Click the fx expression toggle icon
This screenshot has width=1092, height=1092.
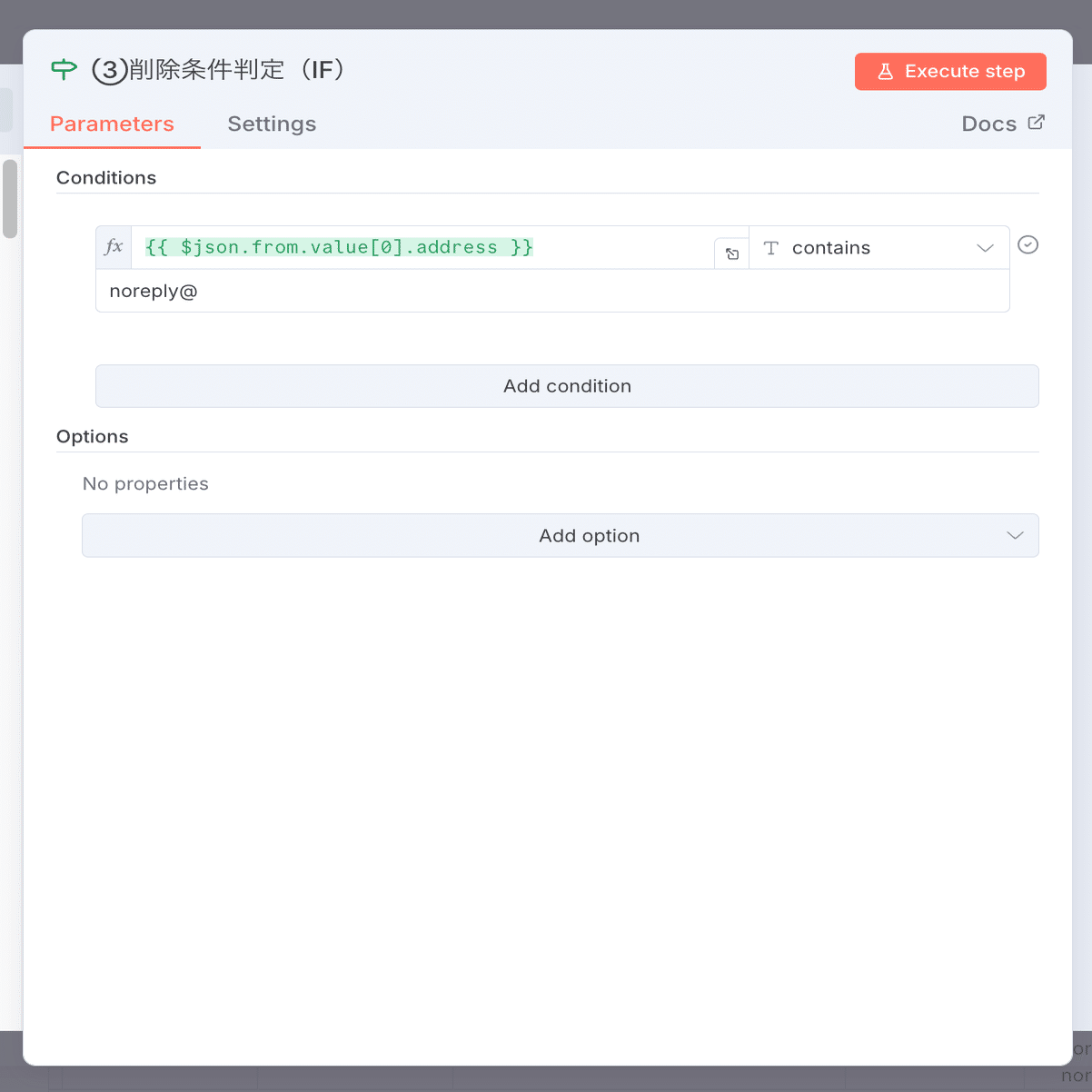tap(114, 247)
